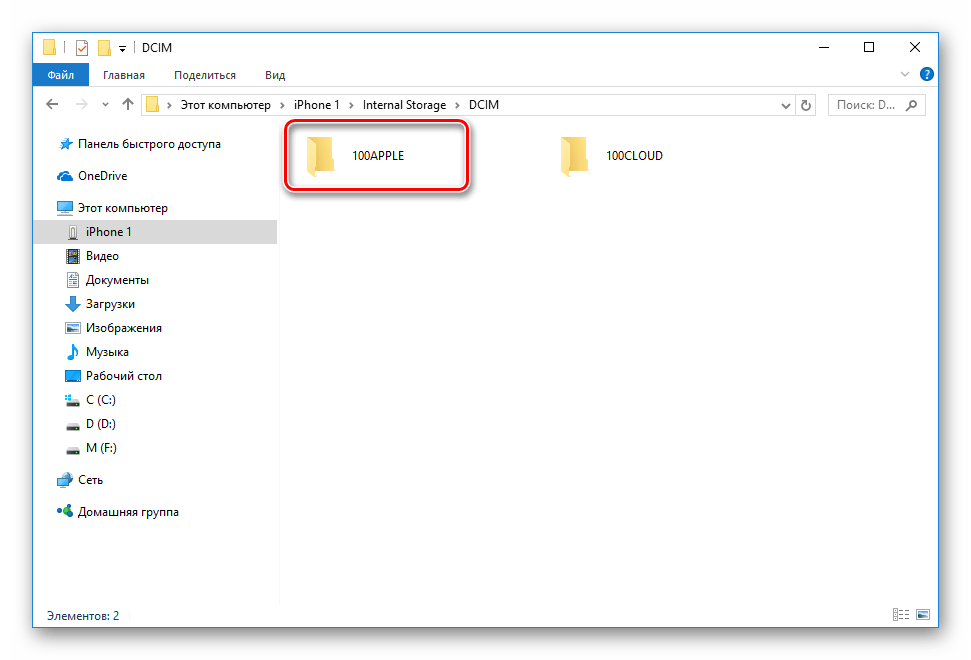Click the Properties icon in title bar
The width and height of the screenshot is (971, 660).
[x=82, y=48]
